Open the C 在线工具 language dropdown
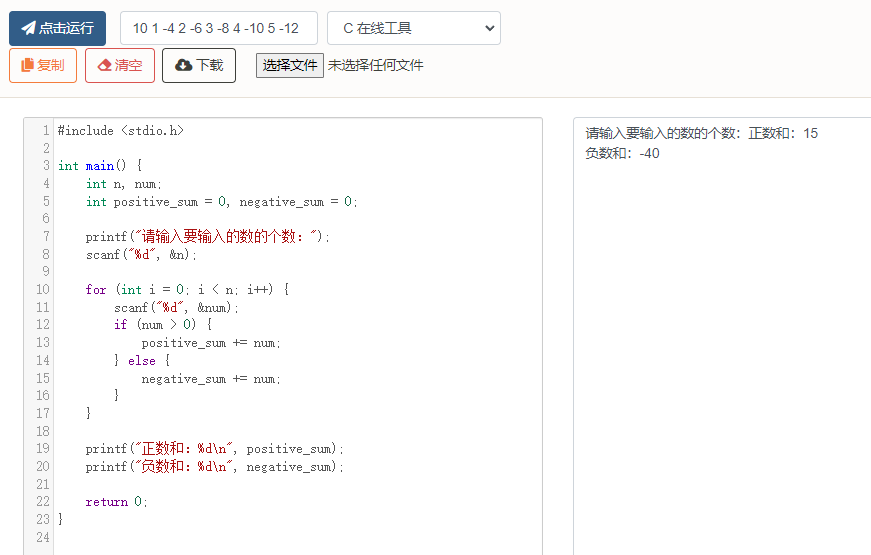The image size is (871, 555). coord(413,28)
